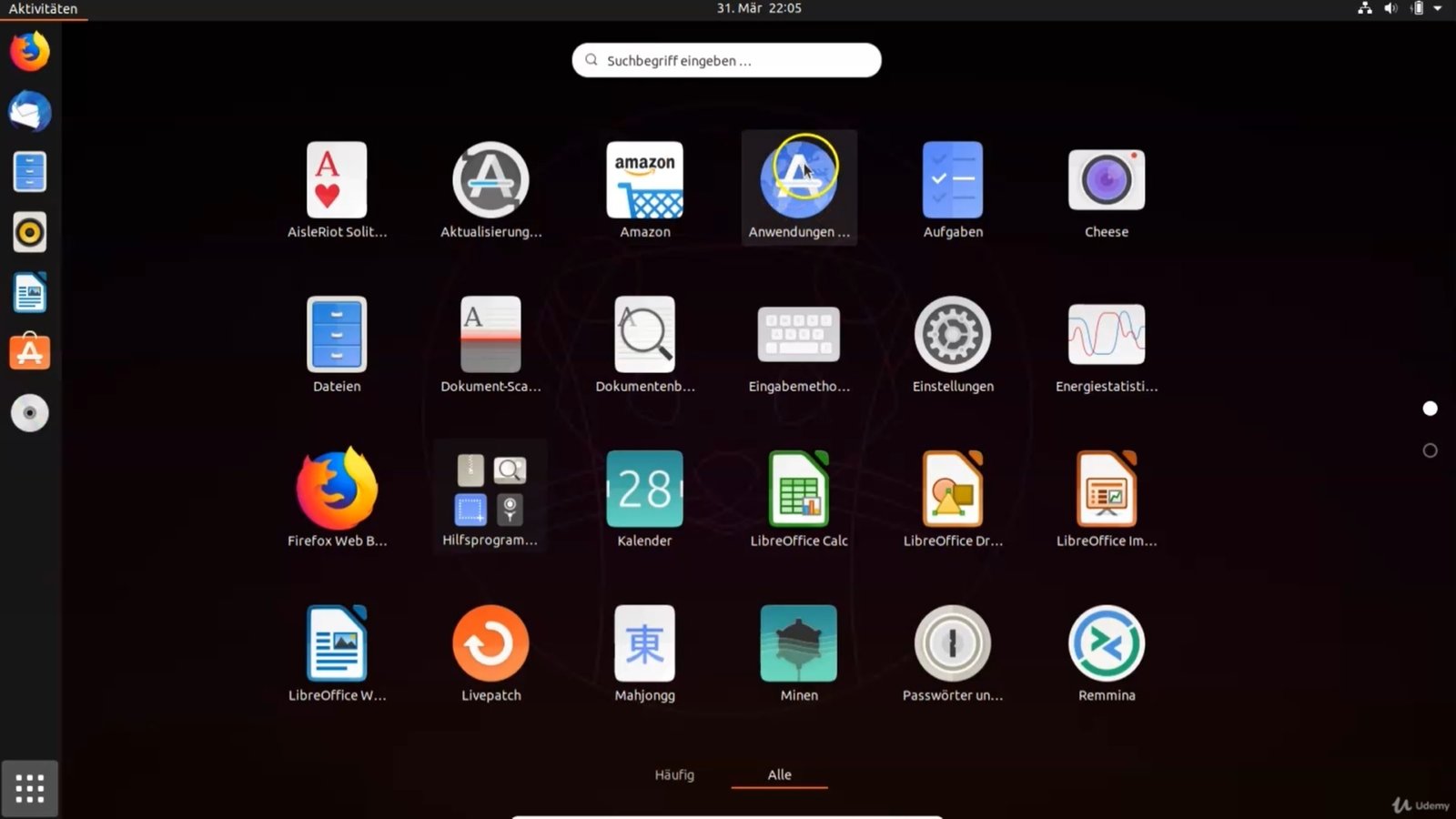Open the AisleRiot Solitaire app

click(337, 181)
